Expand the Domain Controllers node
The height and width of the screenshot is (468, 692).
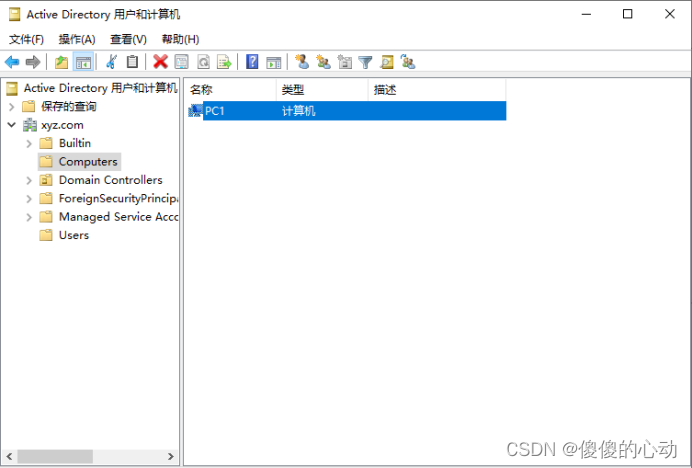pos(29,180)
